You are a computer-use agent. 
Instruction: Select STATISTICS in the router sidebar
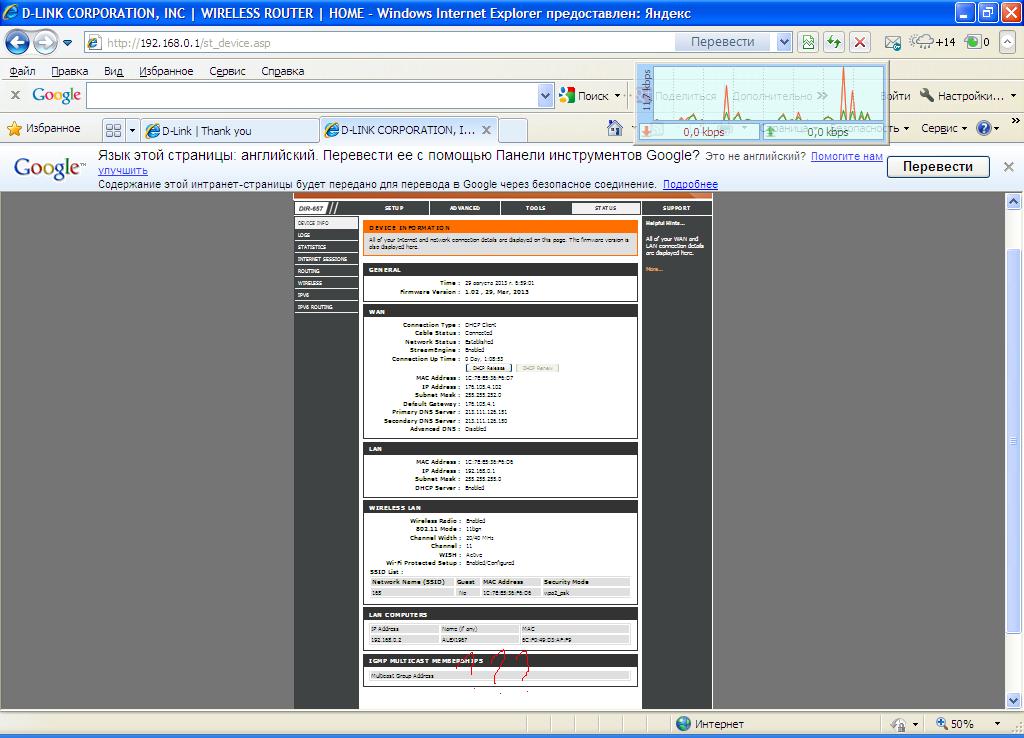(312, 247)
